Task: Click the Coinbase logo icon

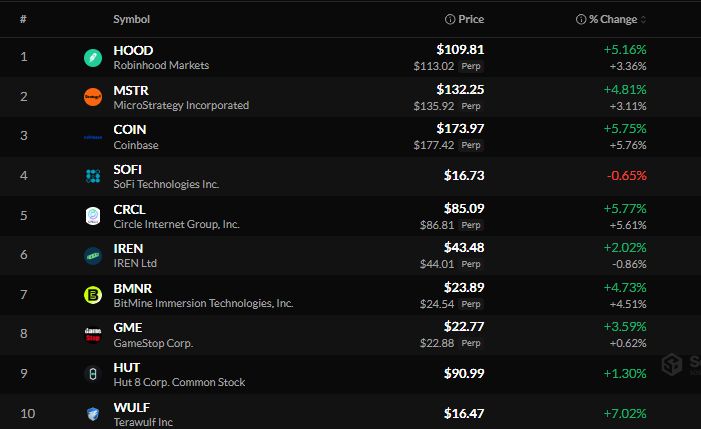Action: [x=93, y=137]
